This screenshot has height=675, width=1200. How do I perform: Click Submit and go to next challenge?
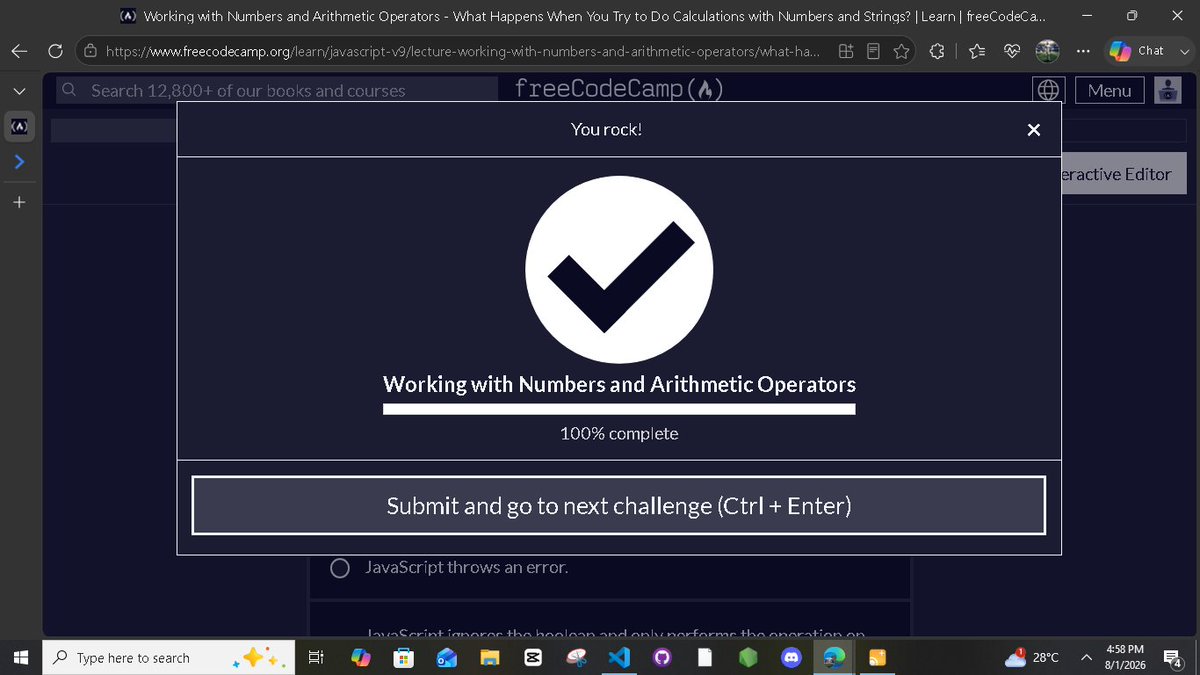pos(619,506)
